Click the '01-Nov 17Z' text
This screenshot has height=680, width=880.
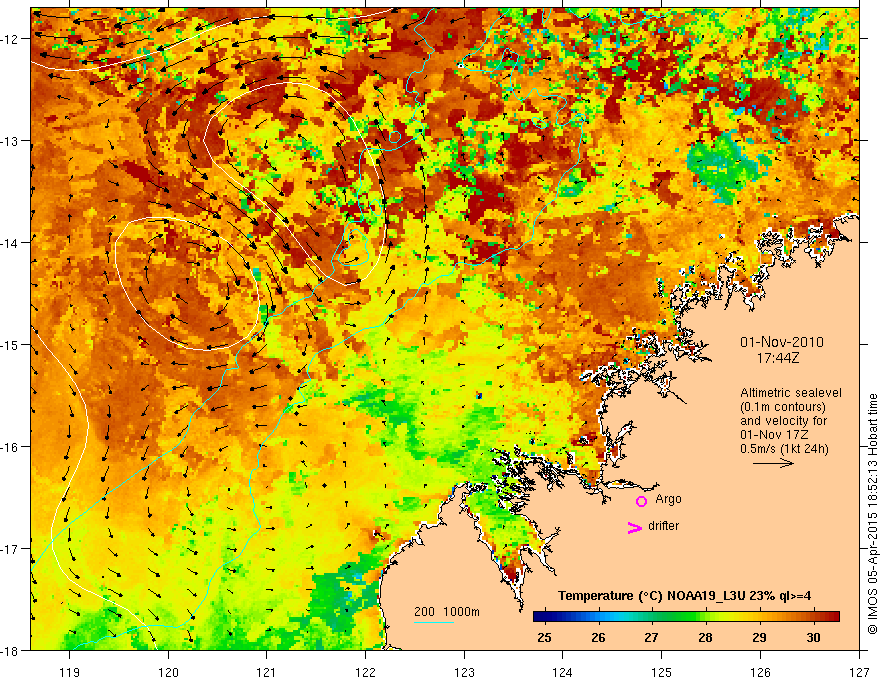pos(772,435)
